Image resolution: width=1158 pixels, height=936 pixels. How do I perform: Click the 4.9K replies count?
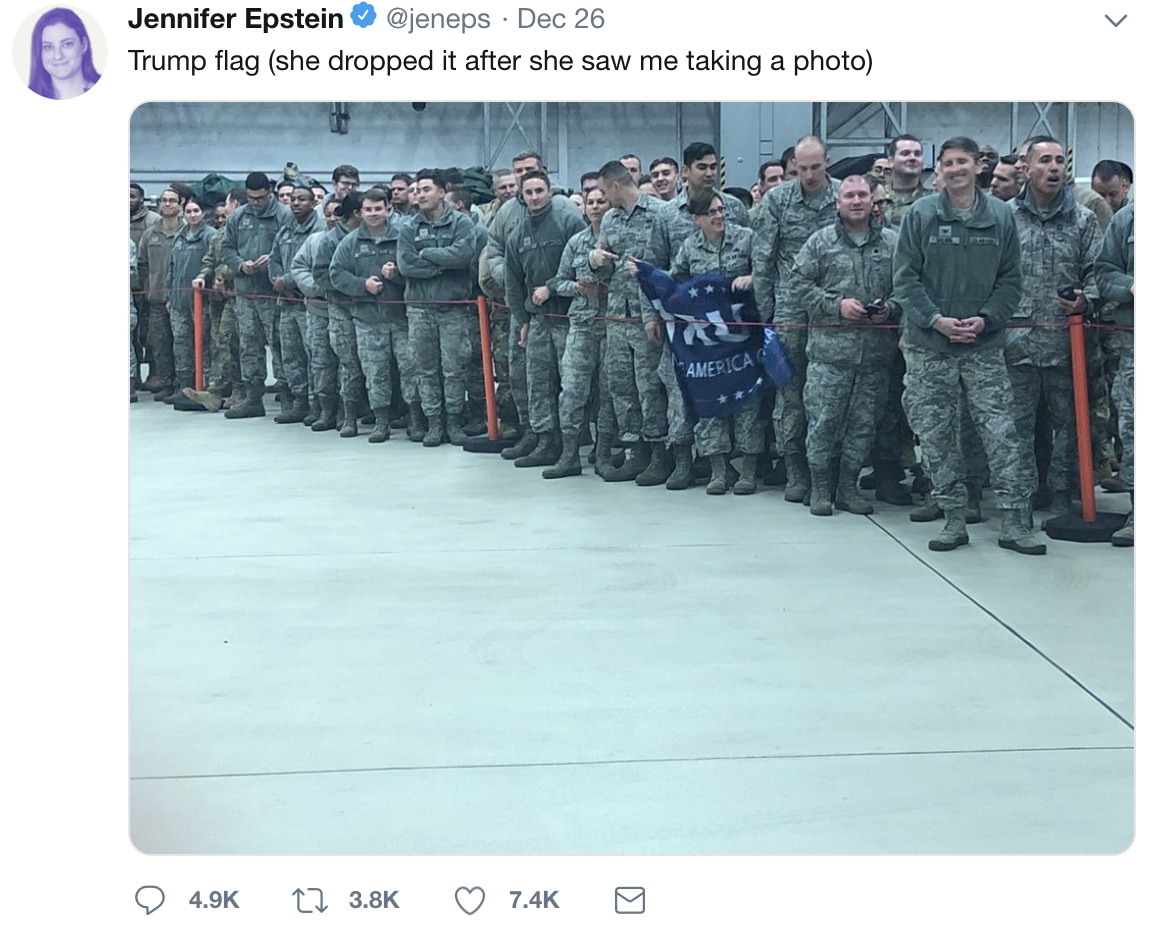point(213,900)
